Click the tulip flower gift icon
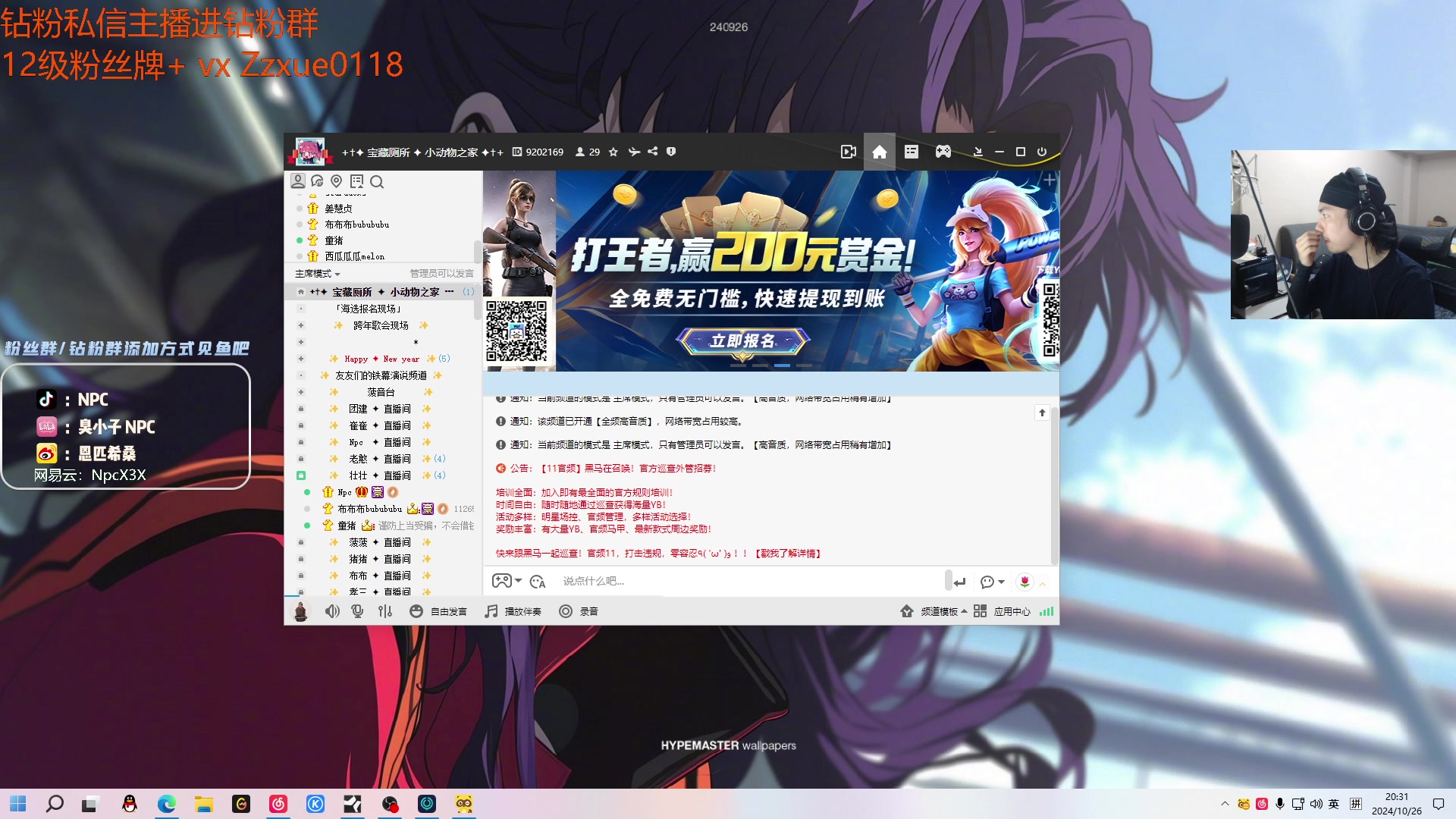Viewport: 1456px width, 819px height. tap(1025, 582)
